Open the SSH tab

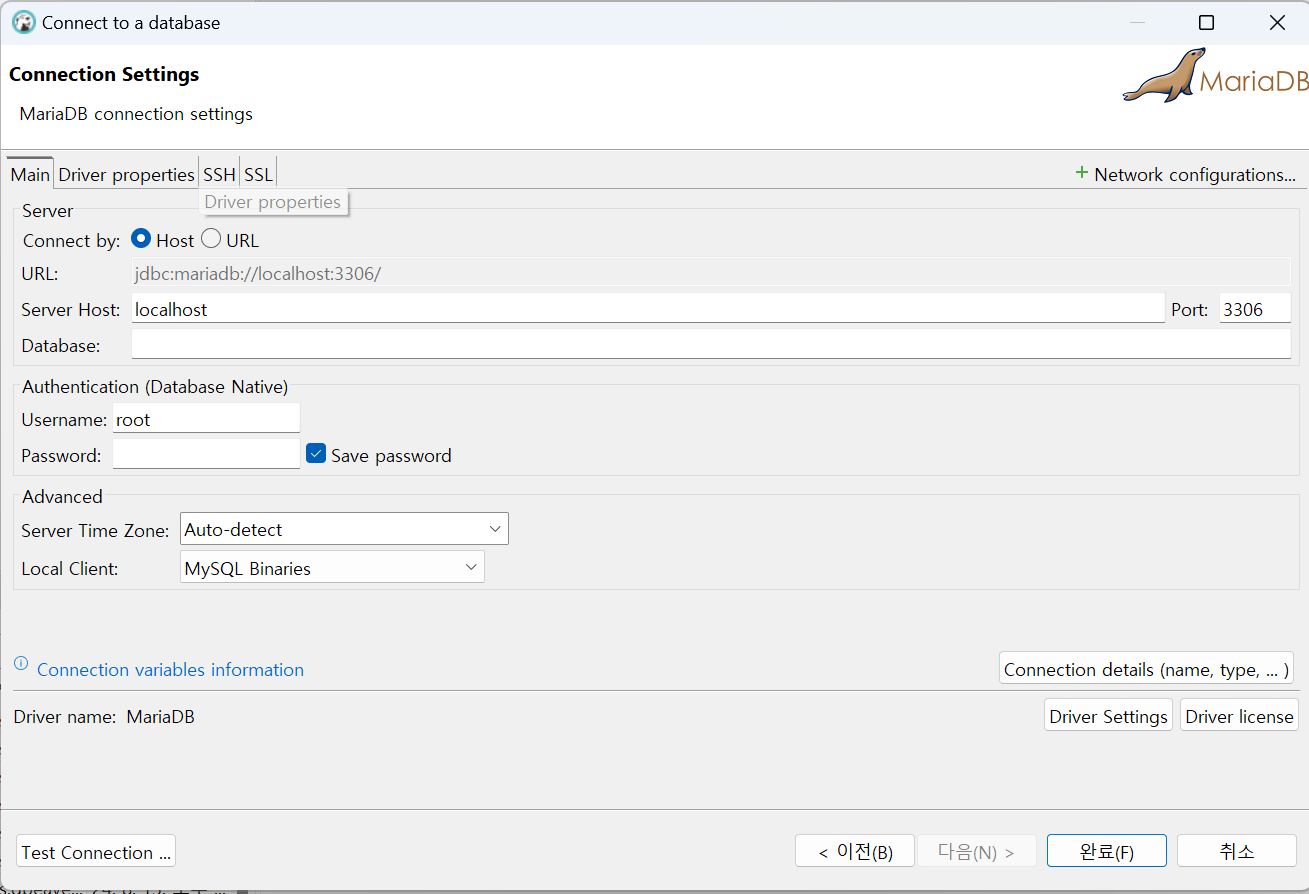(219, 174)
